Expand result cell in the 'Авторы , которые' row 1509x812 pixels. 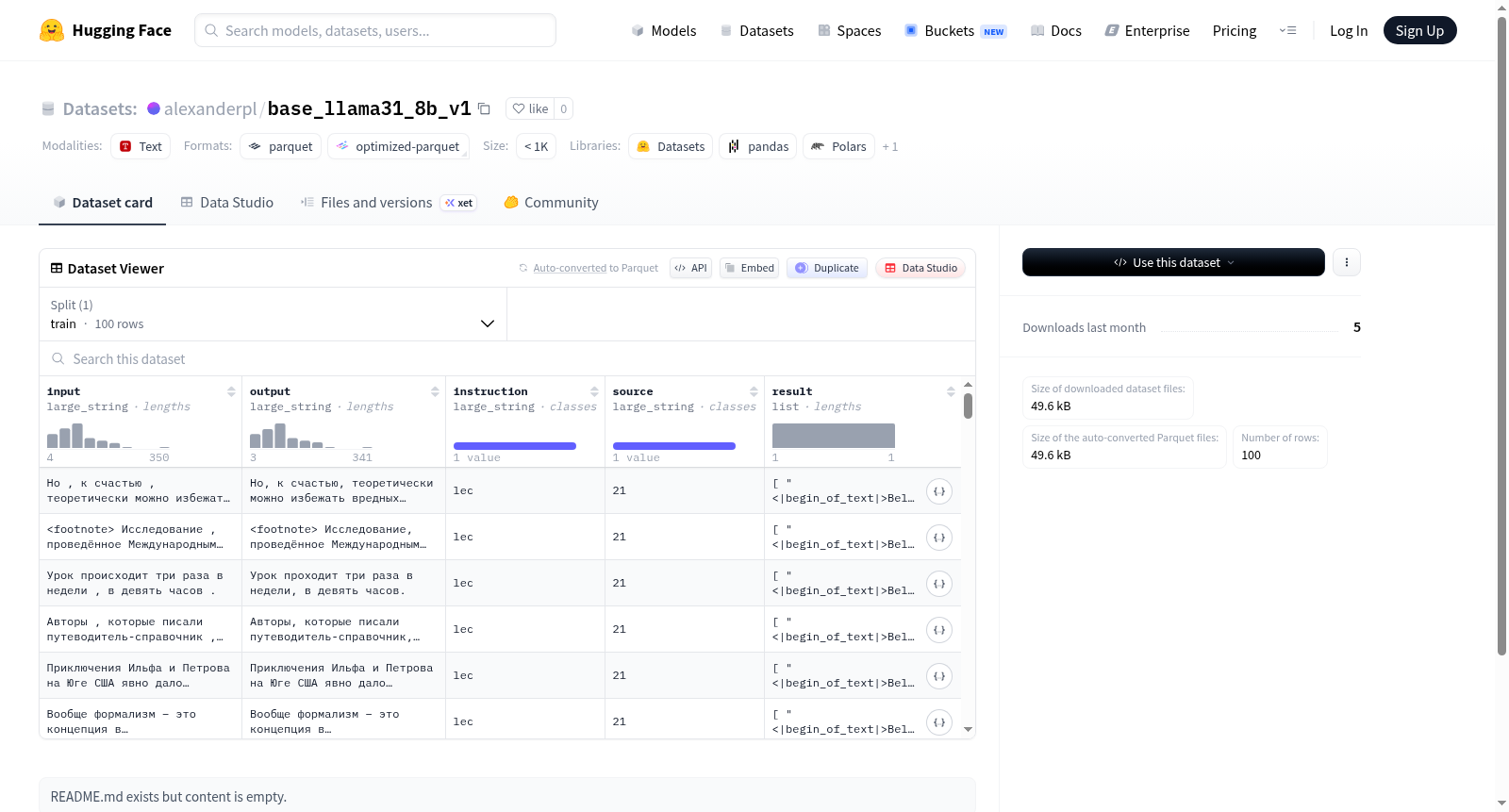939,630
